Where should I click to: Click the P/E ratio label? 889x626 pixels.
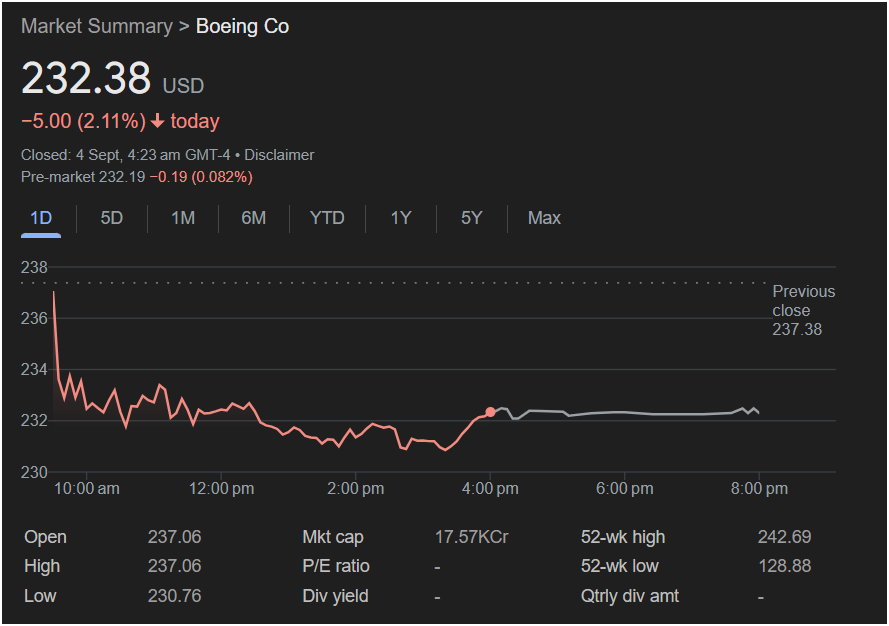coord(336,566)
